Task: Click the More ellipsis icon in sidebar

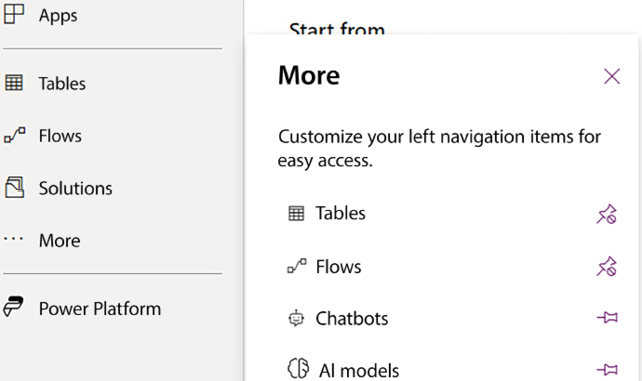Action: click(14, 239)
